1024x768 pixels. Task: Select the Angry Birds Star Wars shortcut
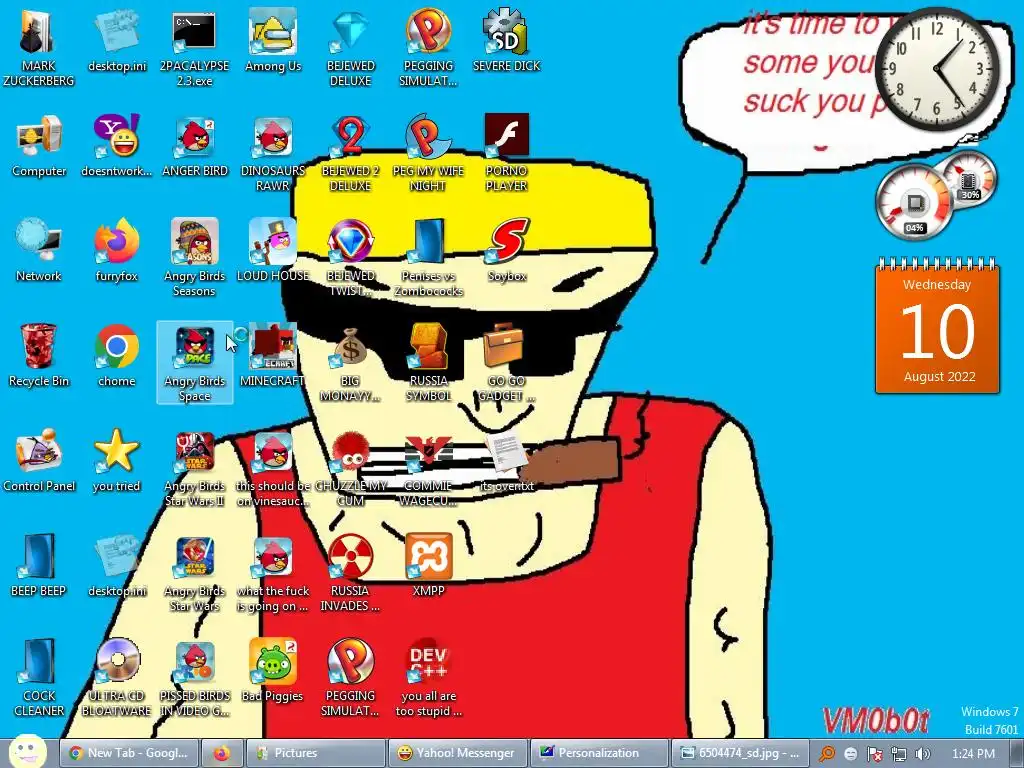coord(195,574)
